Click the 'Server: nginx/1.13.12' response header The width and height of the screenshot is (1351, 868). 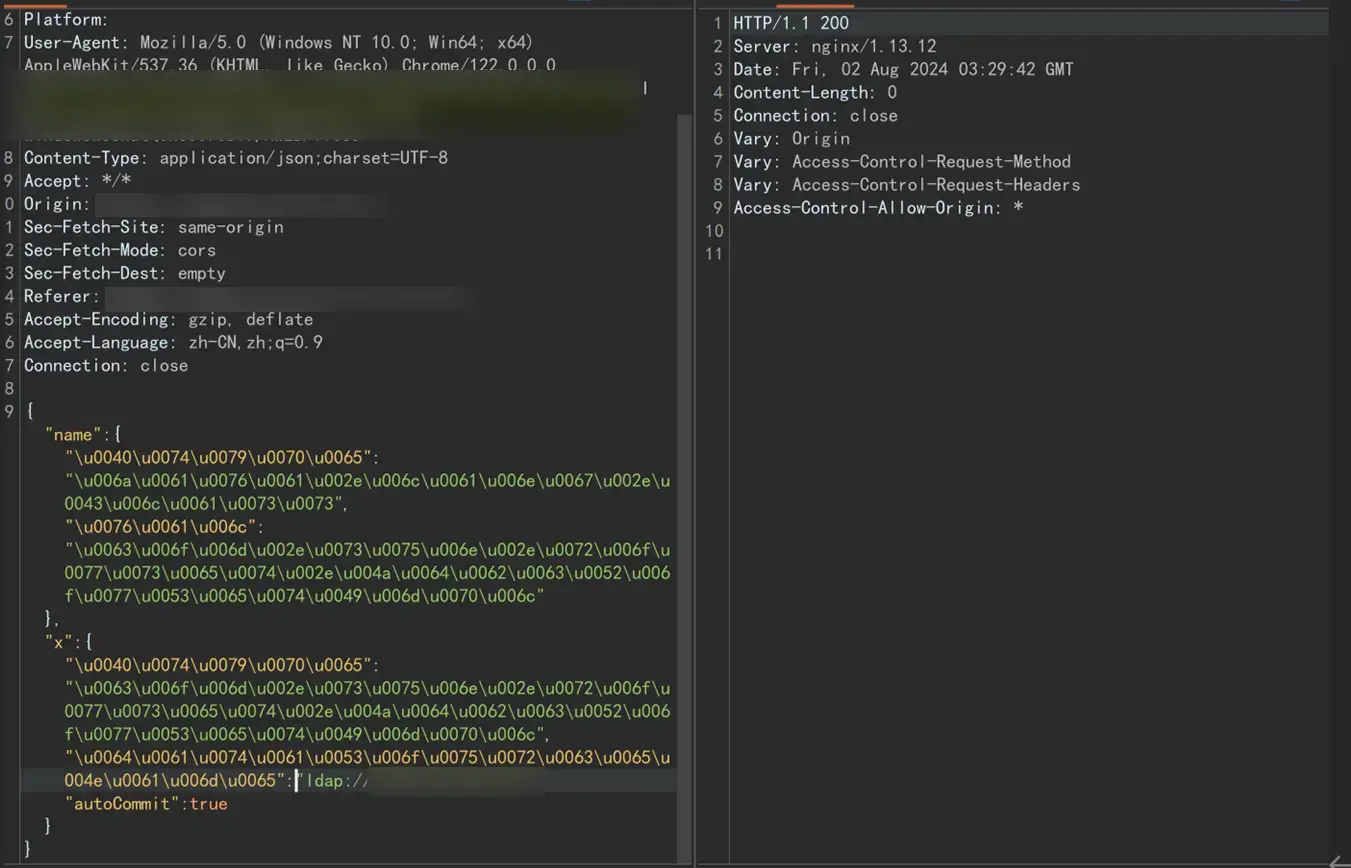tap(835, 46)
